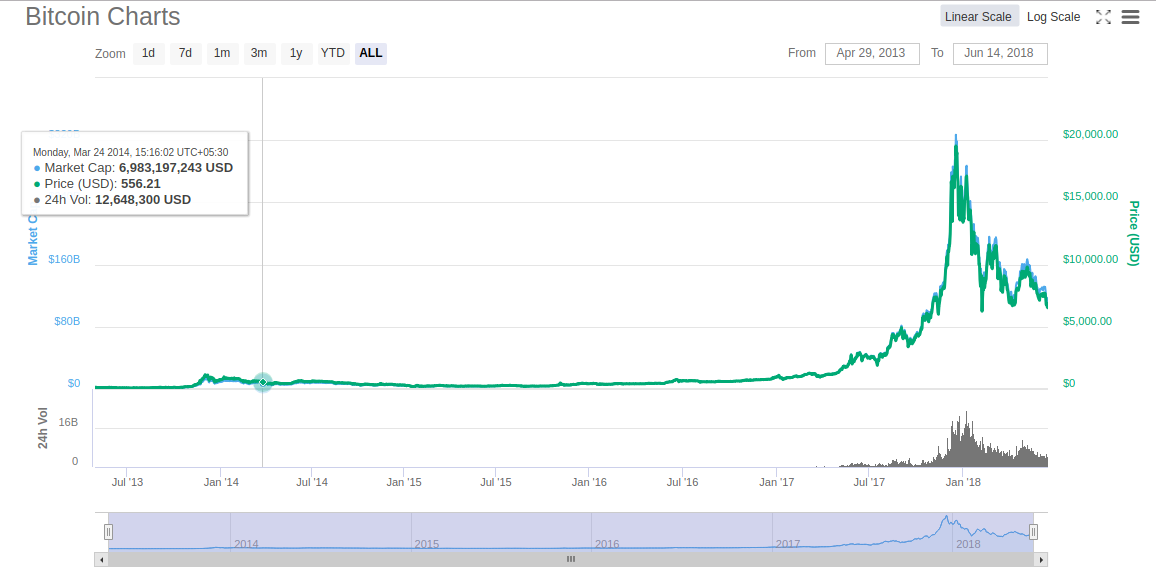The width and height of the screenshot is (1156, 581).
Task: Set zoom range to 3m
Action: click(259, 53)
